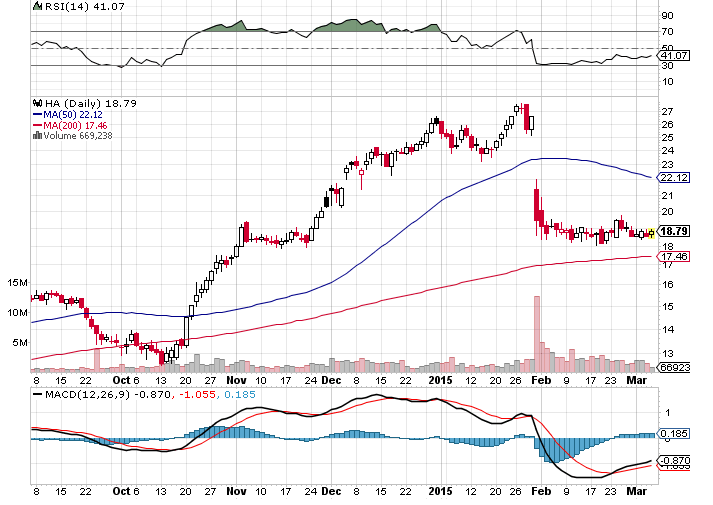Click the Dec date label under the volume bars
Image resolution: width=713 pixels, height=505 pixels.
point(331,380)
